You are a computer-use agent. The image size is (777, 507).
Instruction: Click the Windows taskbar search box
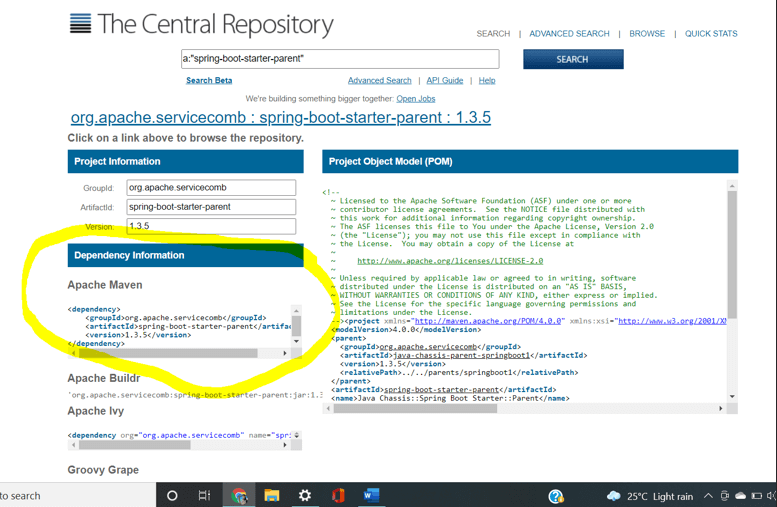pos(77,495)
